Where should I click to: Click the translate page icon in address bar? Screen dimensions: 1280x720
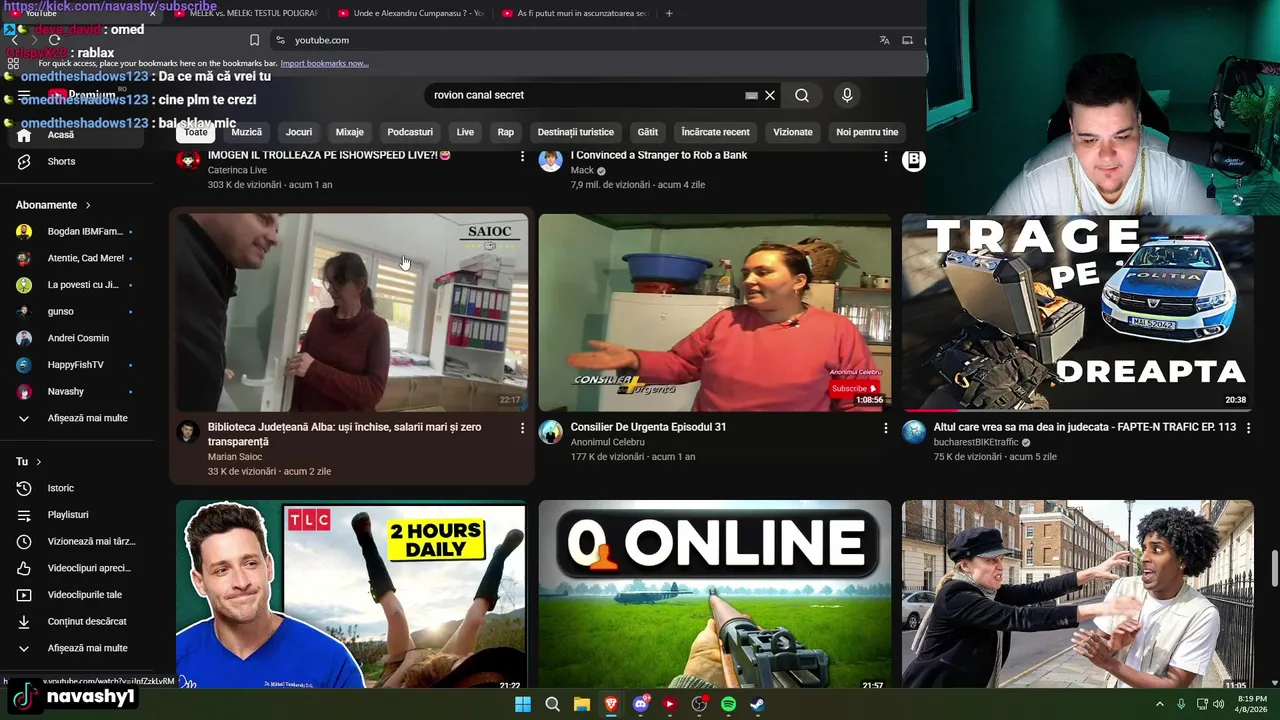pyautogui.click(x=884, y=40)
